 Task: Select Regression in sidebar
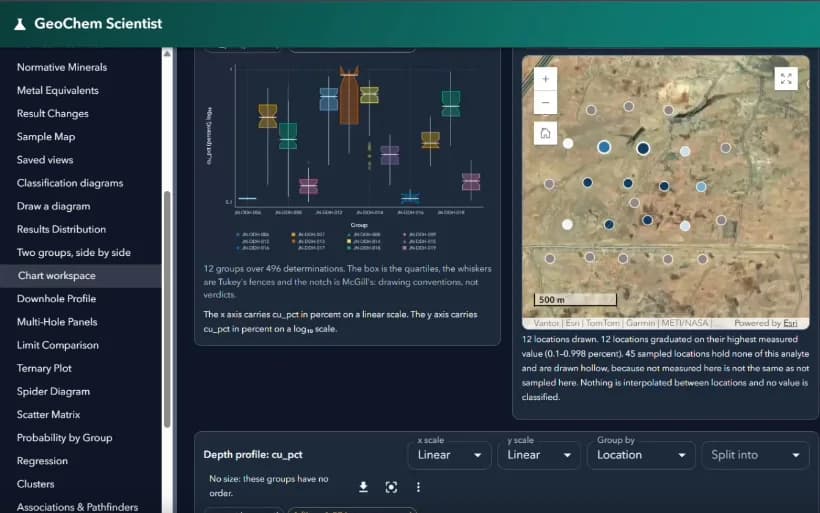click(x=42, y=461)
